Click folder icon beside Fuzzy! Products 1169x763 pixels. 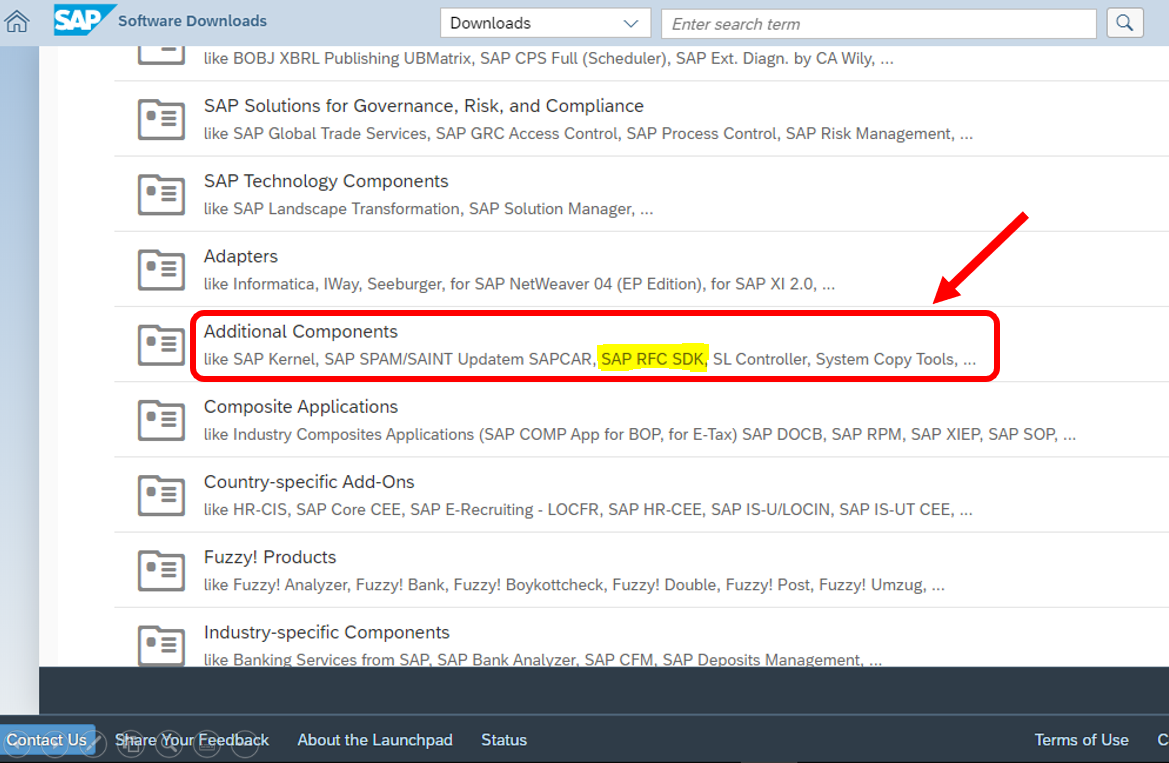(x=161, y=571)
